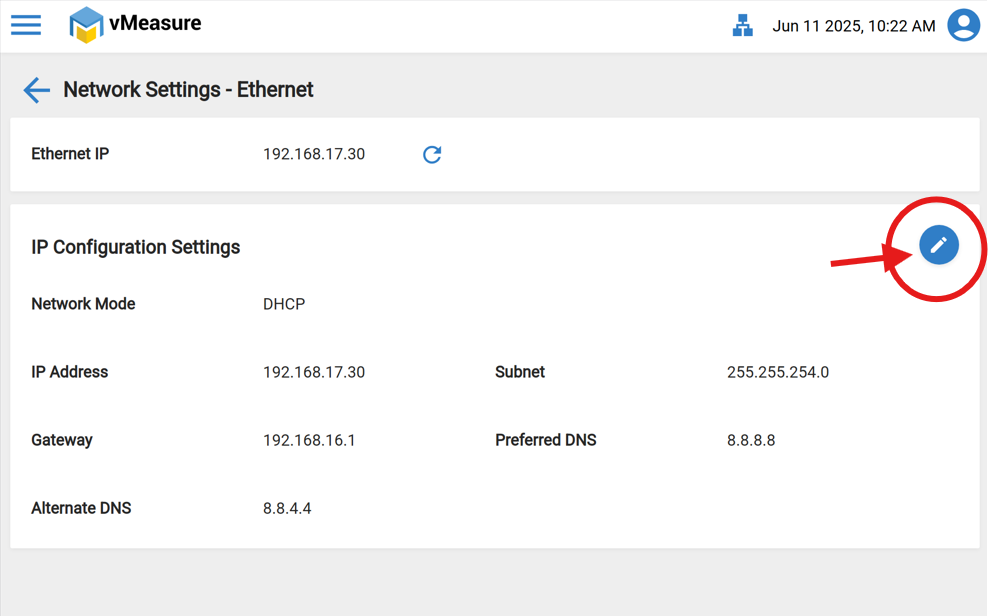
Task: Click the Gateway value 192.168.16.1
Action: click(x=309, y=440)
